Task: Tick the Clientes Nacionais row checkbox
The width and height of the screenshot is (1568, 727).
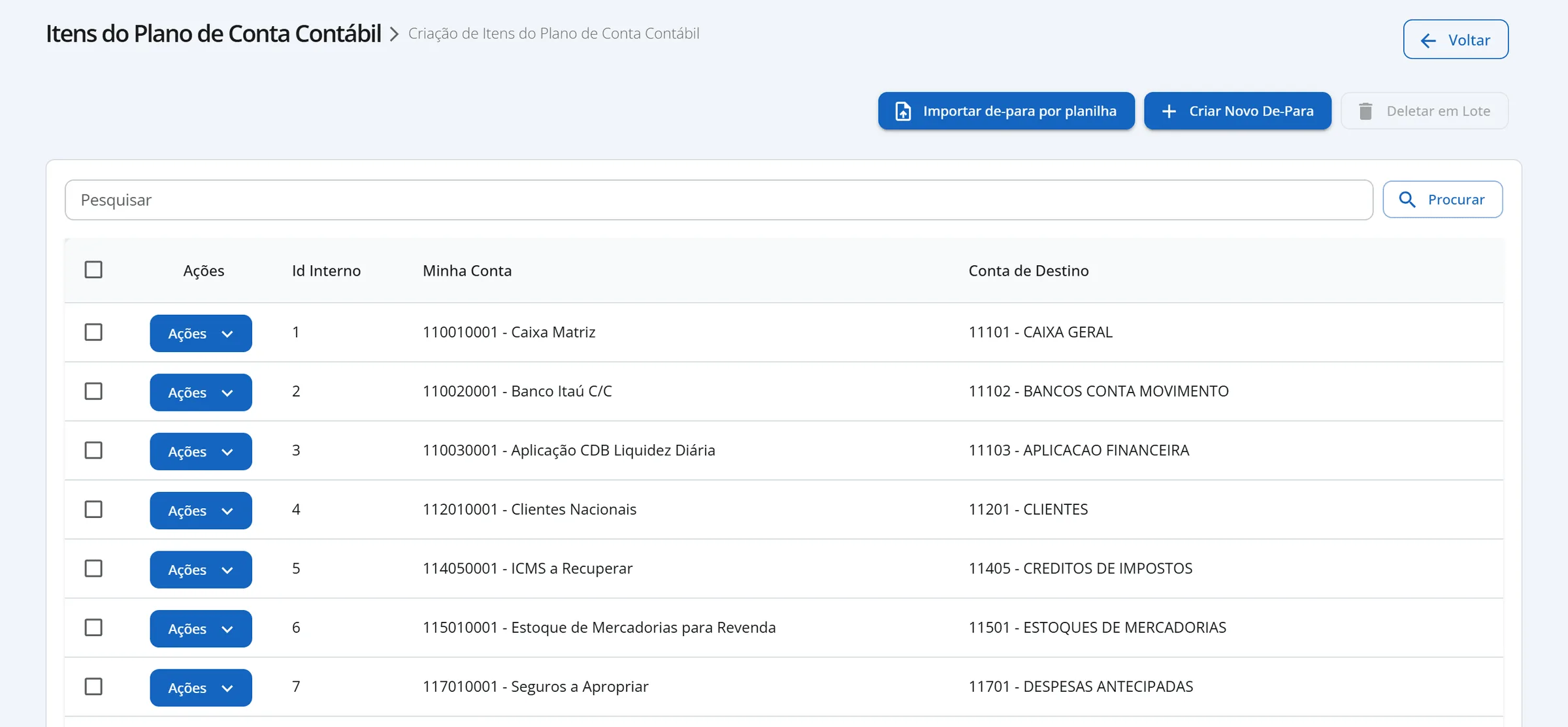Action: point(93,509)
